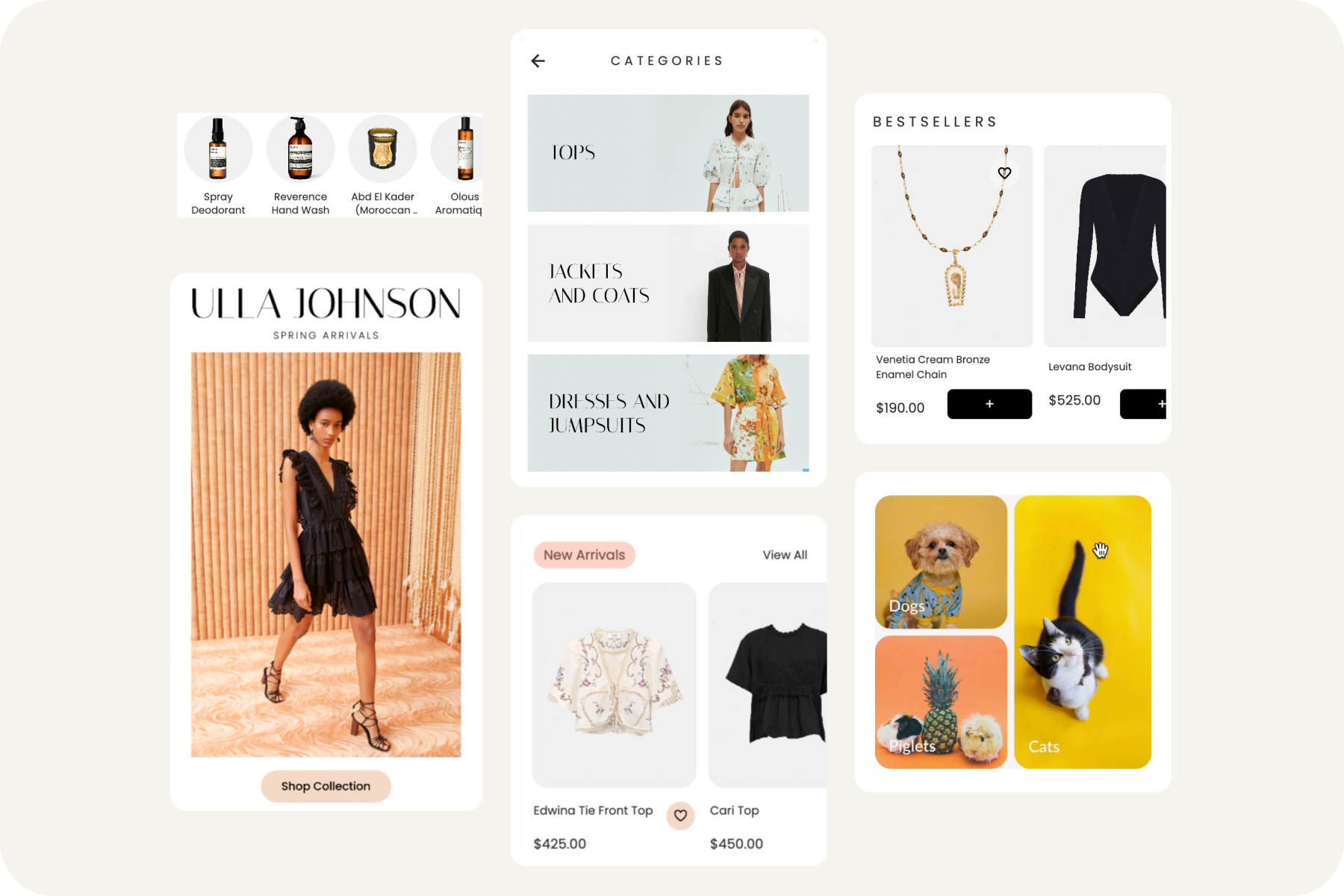Toggle heart on Edwina Tie Front Top
The image size is (1344, 896).
click(680, 815)
